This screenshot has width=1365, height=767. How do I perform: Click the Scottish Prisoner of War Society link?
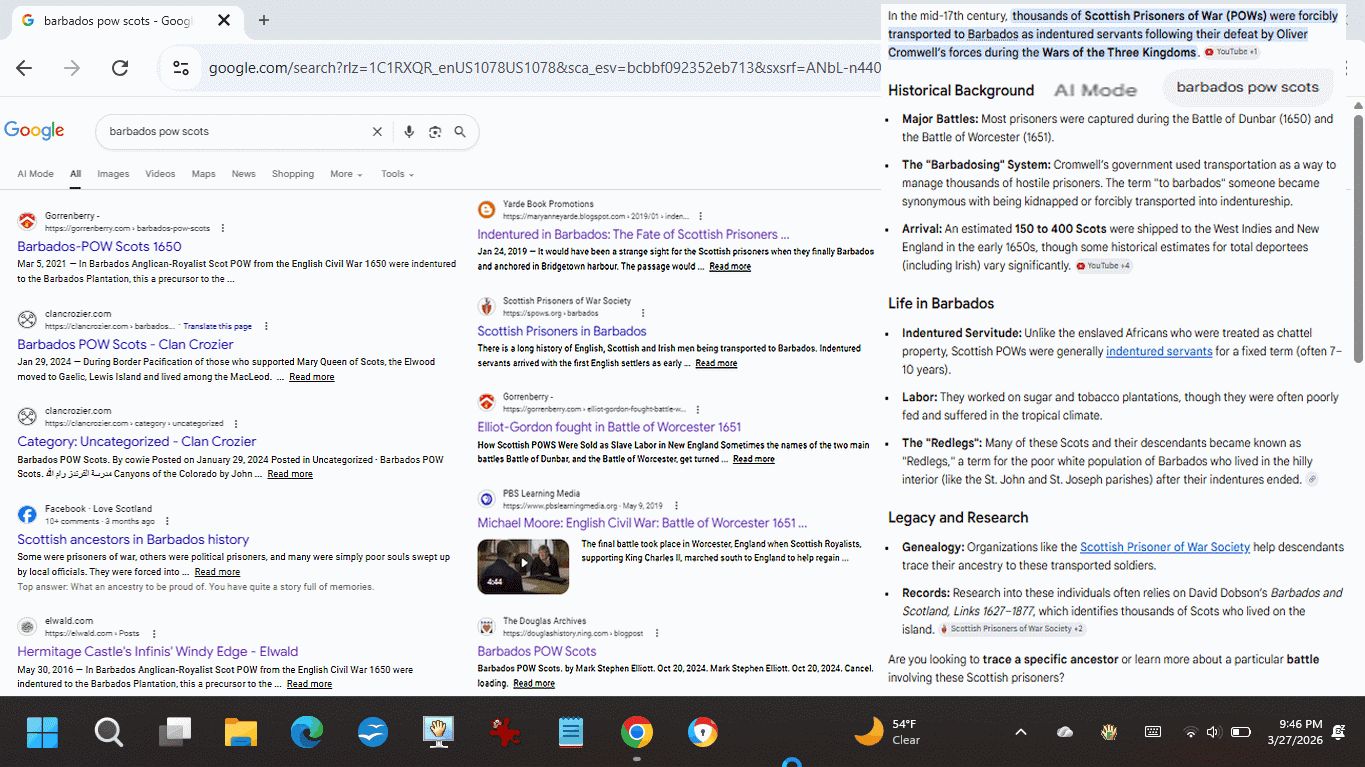pos(1164,547)
